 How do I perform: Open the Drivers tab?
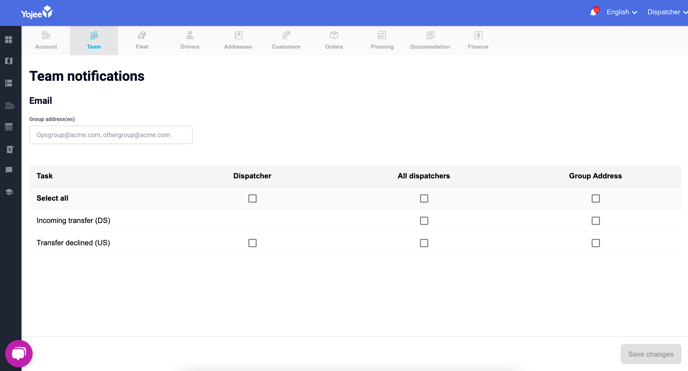coord(190,40)
